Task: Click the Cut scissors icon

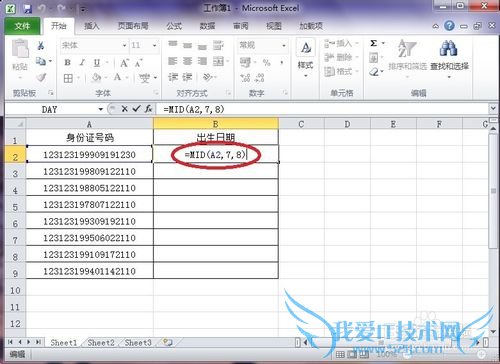Action: [41, 45]
